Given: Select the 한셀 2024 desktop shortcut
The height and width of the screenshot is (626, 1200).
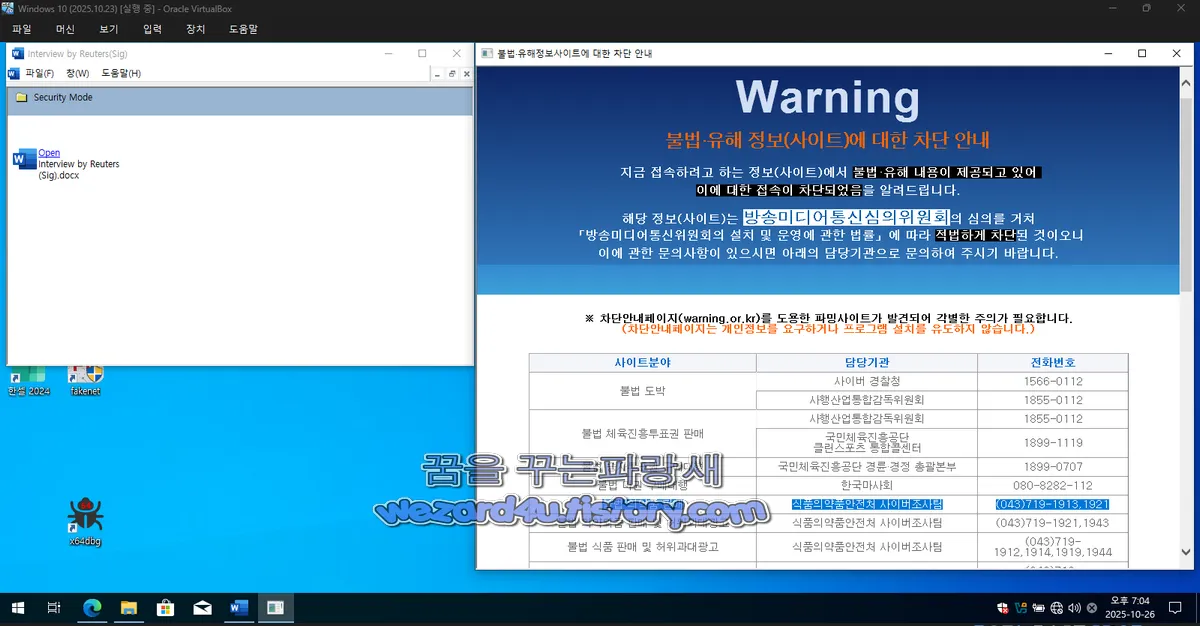Looking at the screenshot, I should (28, 380).
